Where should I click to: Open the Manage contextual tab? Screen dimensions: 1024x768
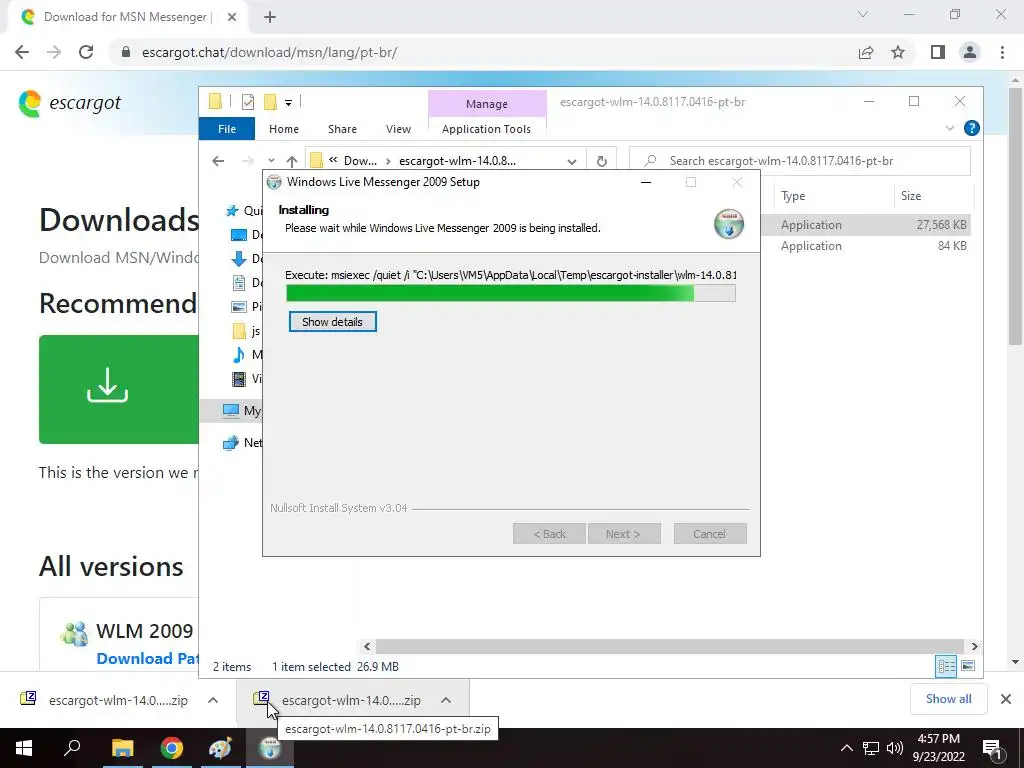487,104
